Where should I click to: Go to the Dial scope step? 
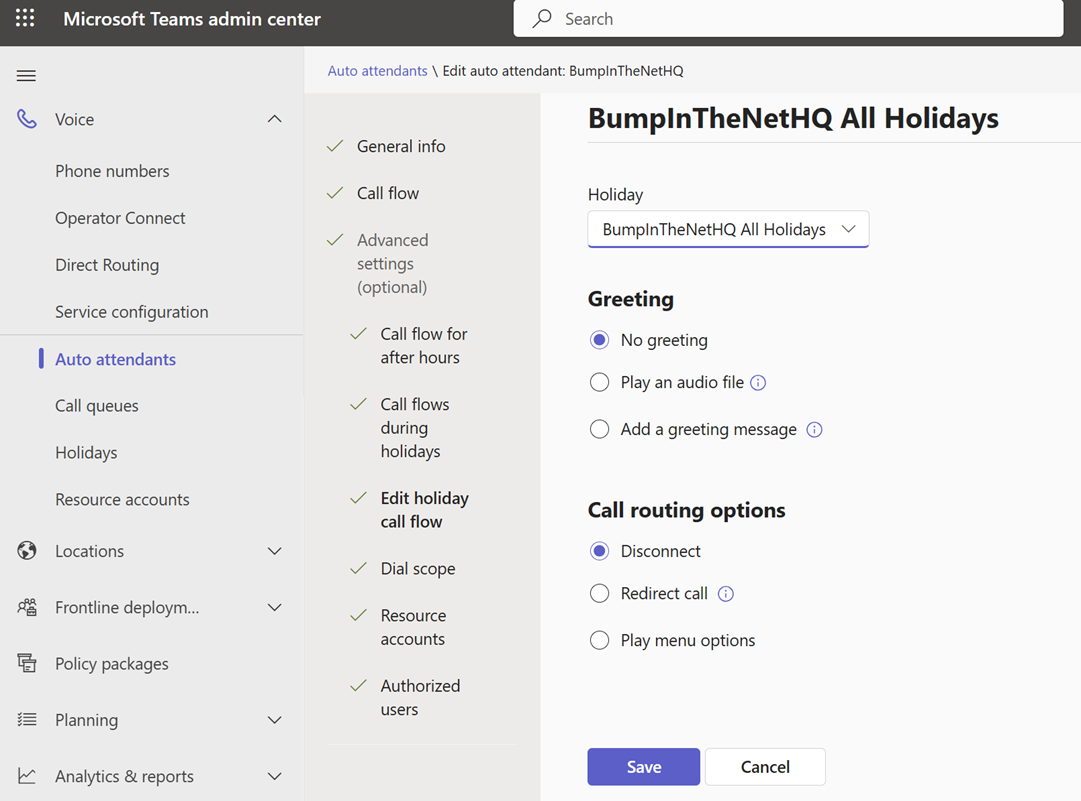[417, 569]
